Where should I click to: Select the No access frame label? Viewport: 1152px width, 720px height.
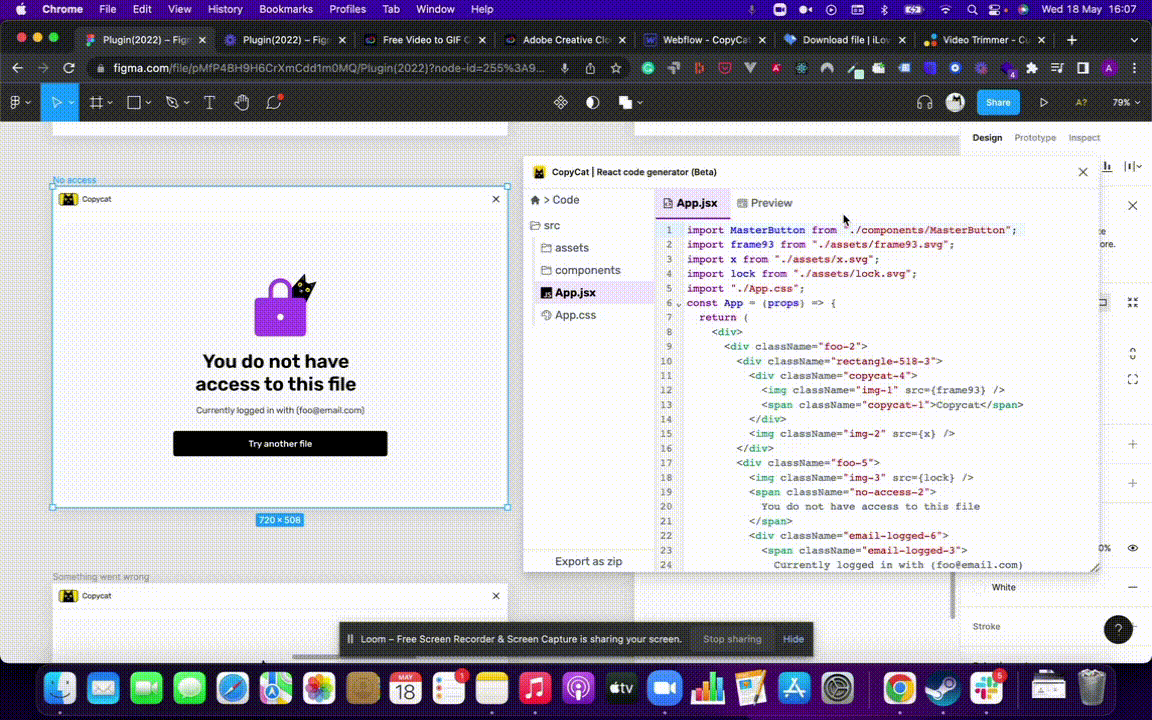(74, 180)
